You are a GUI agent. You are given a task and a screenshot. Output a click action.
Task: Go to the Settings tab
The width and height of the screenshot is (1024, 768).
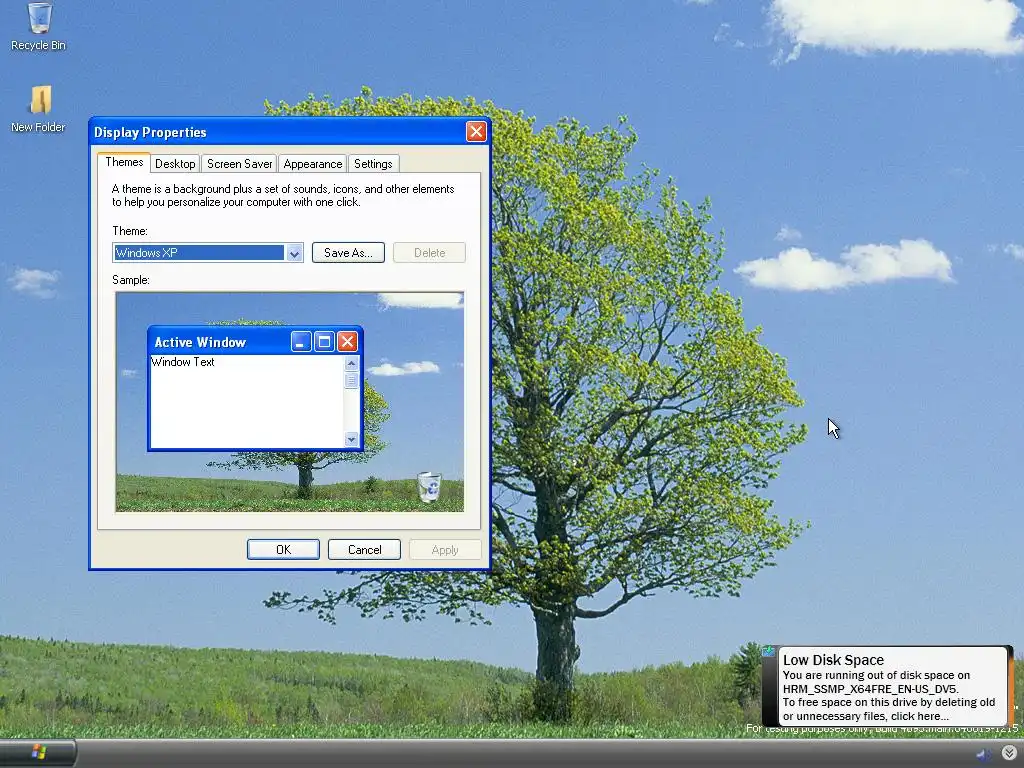coord(373,164)
